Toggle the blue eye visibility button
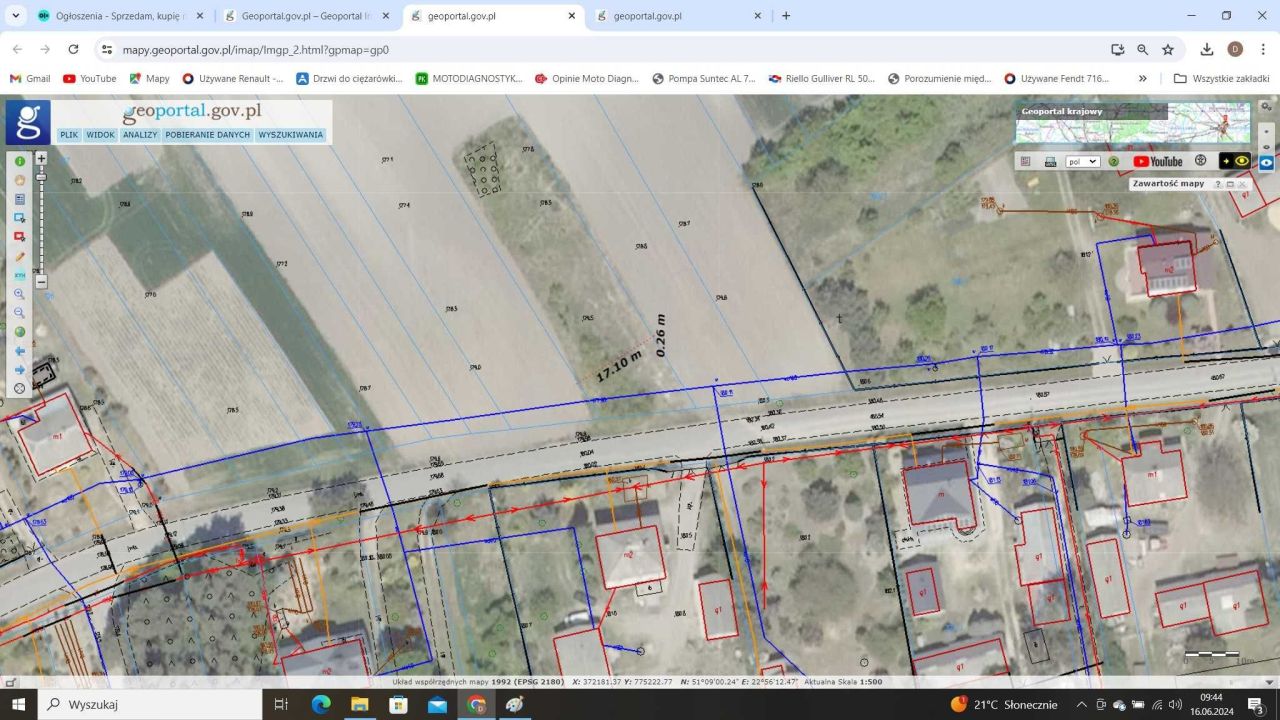 pyautogui.click(x=1266, y=161)
